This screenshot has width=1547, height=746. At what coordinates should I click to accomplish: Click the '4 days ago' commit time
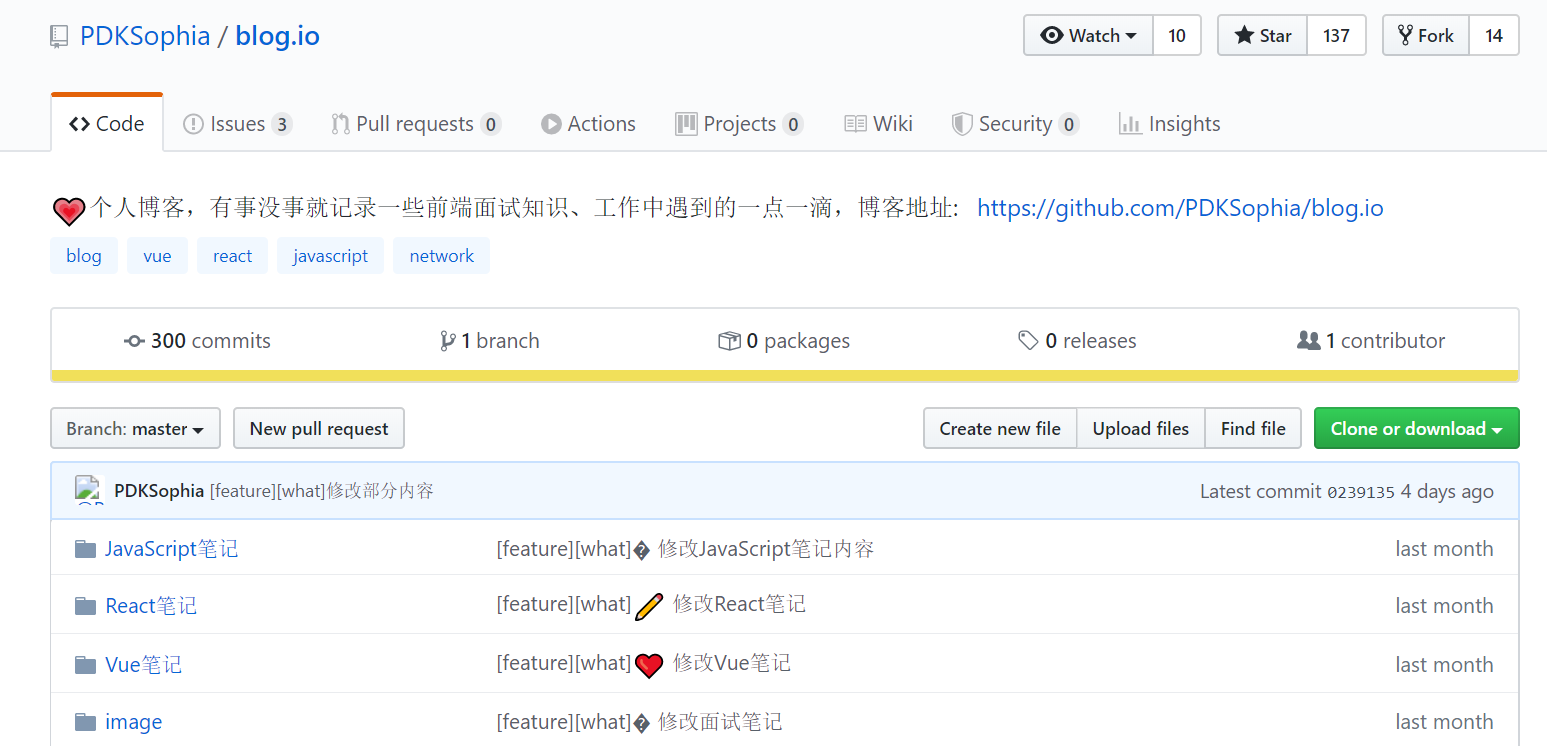[x=1447, y=491]
